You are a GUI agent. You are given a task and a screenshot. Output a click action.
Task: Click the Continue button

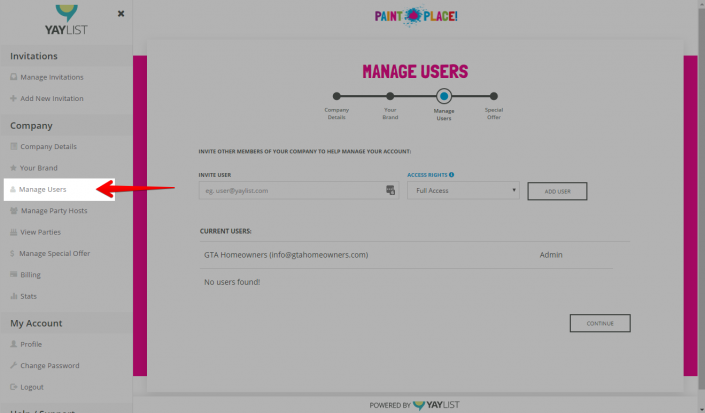point(600,323)
